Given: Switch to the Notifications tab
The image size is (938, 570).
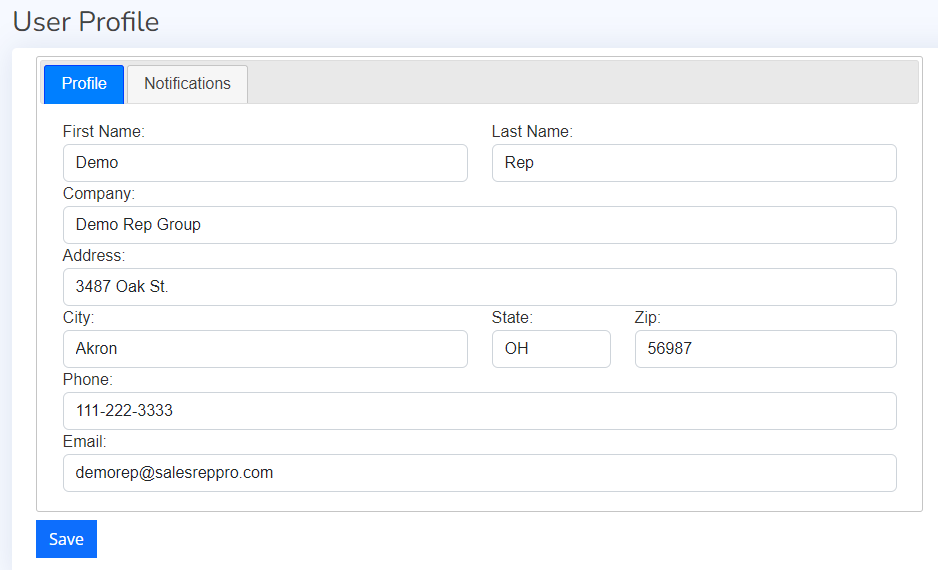Looking at the screenshot, I should coord(187,84).
